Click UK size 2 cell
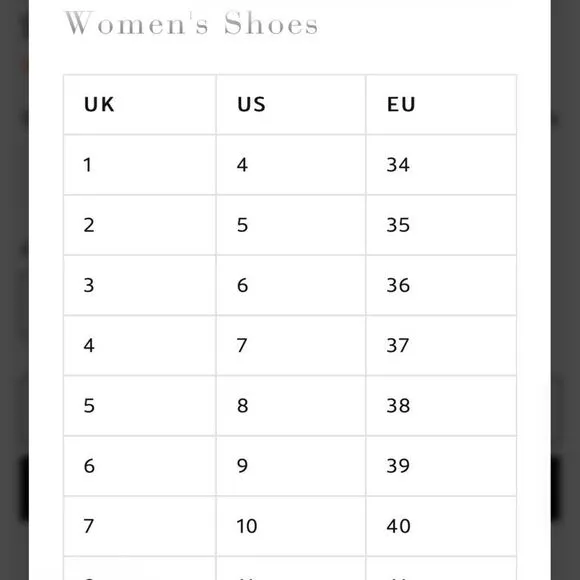580x580 pixels. 140,225
